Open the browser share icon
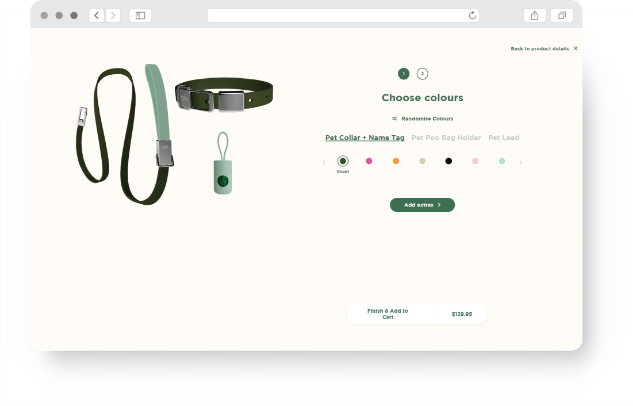This screenshot has height=406, width=633. pos(534,15)
